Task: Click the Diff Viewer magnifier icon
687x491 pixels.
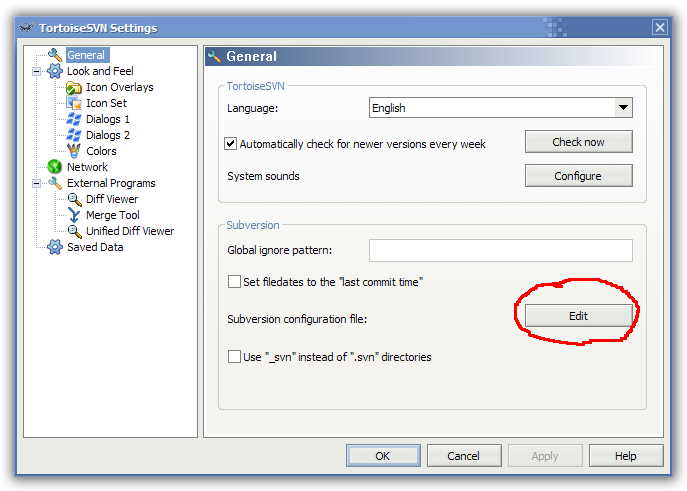Action: click(74, 199)
